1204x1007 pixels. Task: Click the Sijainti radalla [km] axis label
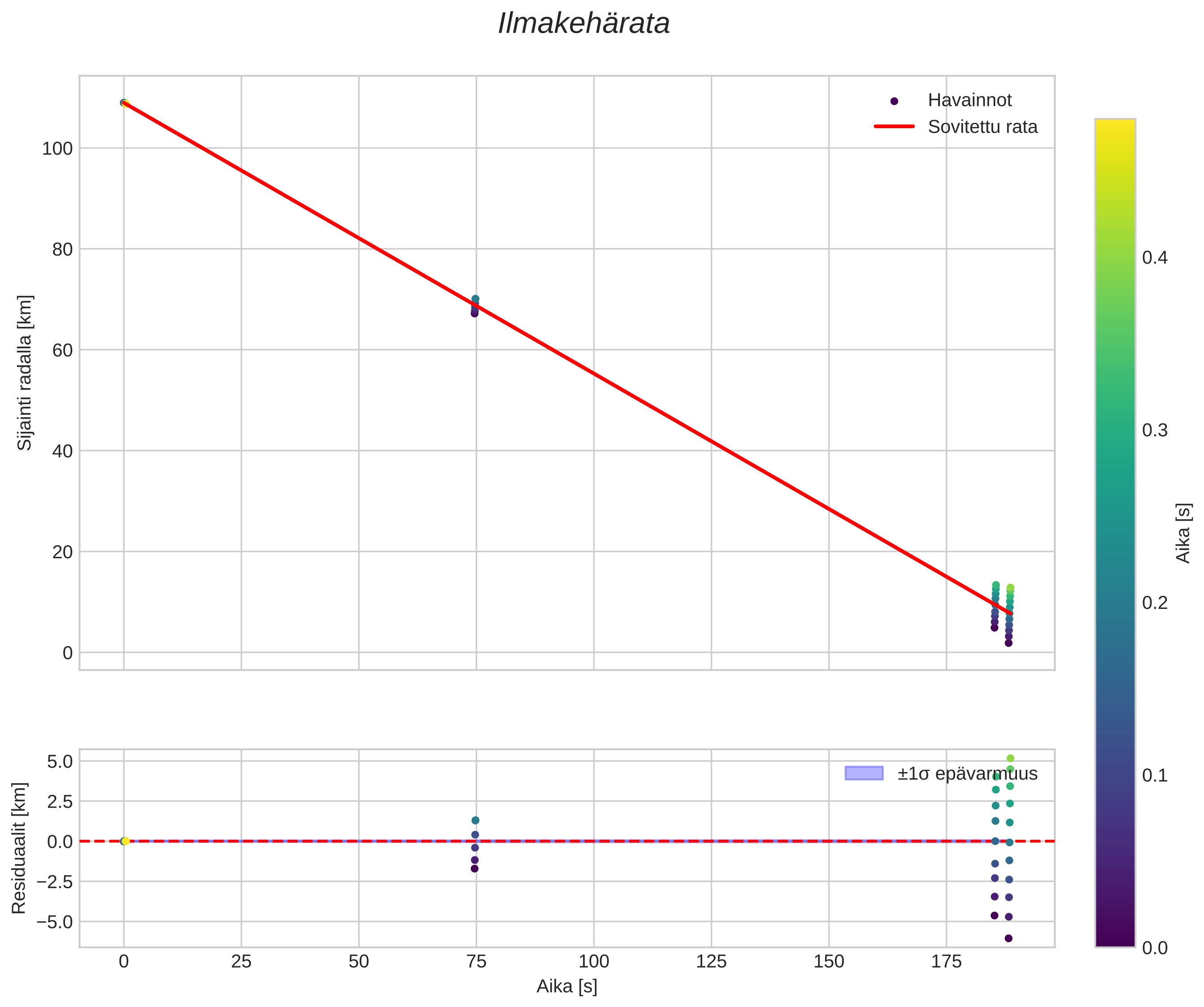click(25, 373)
